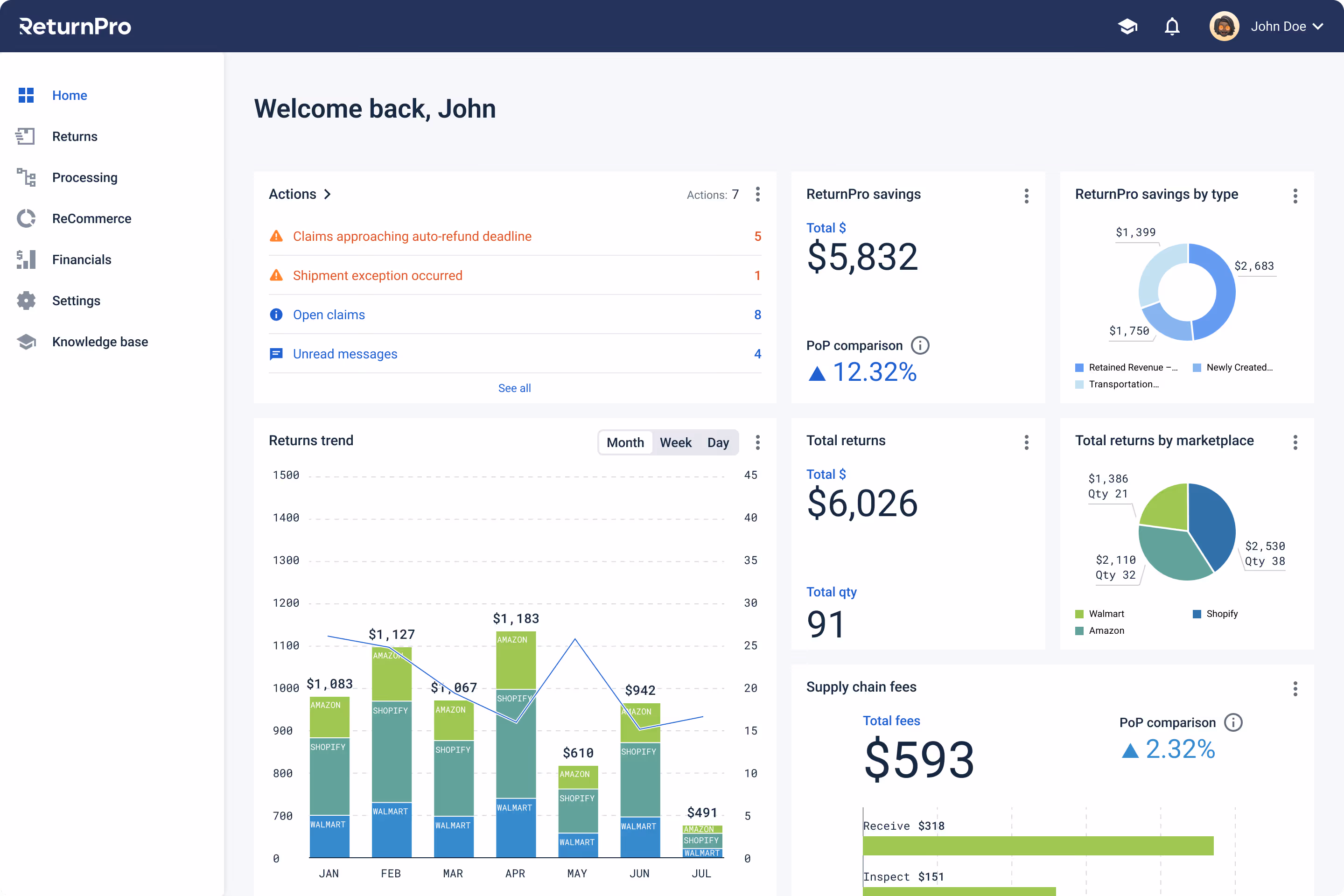1344x896 pixels.
Task: Open the Financials section
Action: point(82,259)
